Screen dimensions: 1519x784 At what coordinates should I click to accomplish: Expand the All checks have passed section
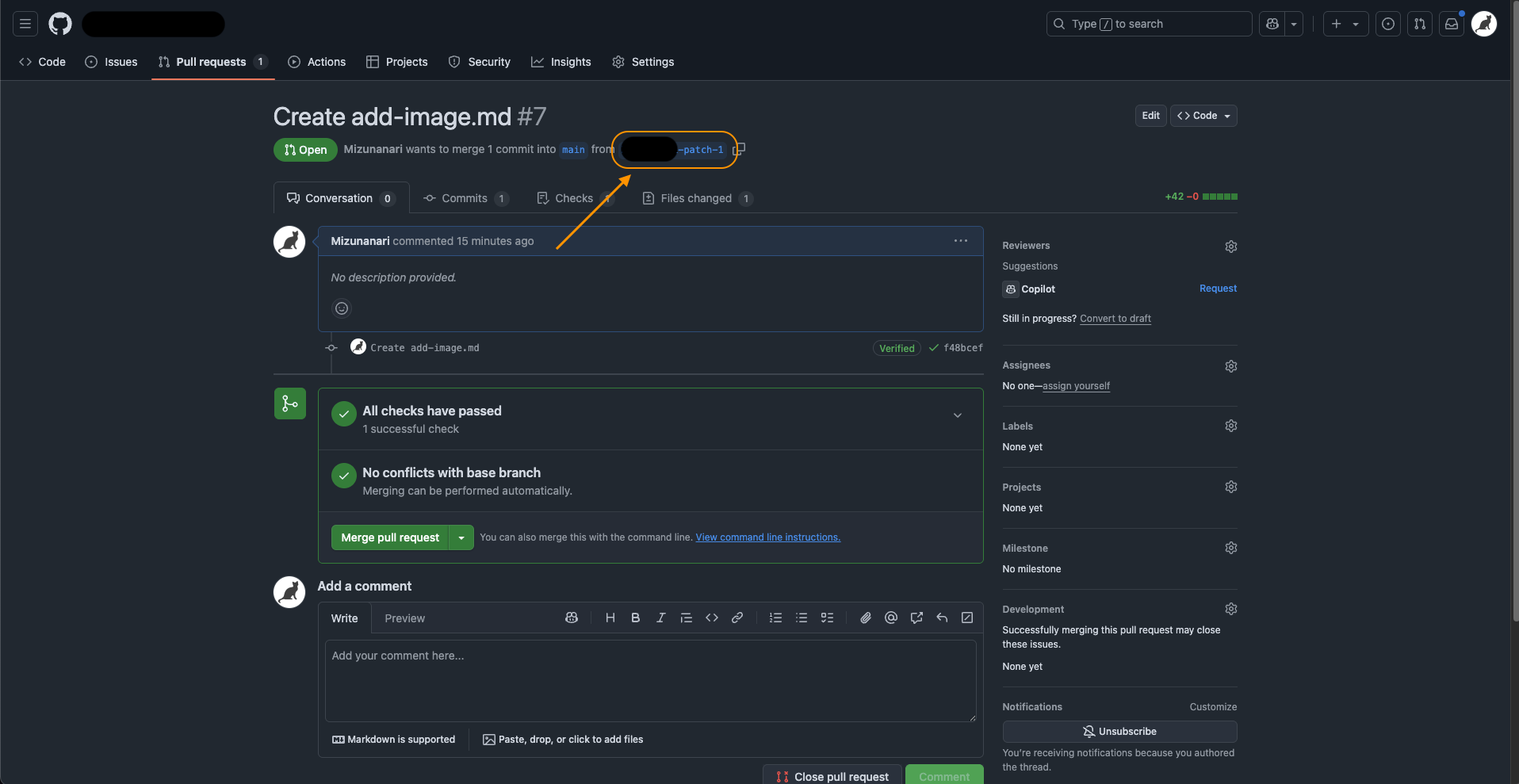point(958,415)
